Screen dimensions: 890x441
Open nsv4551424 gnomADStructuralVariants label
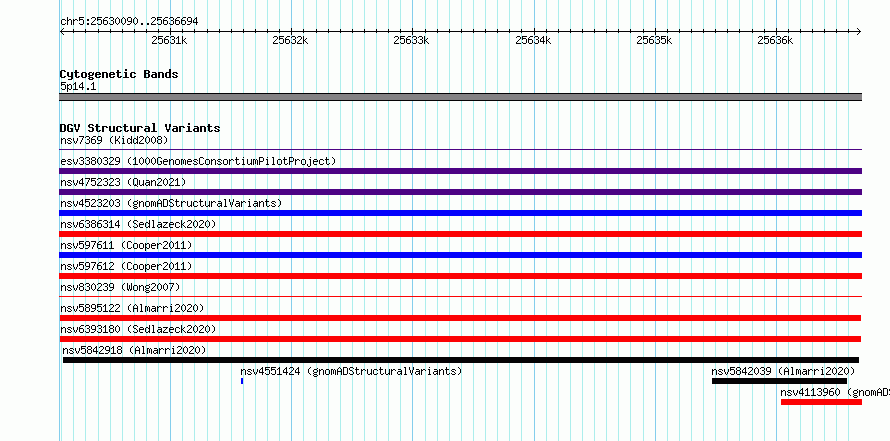(351, 371)
